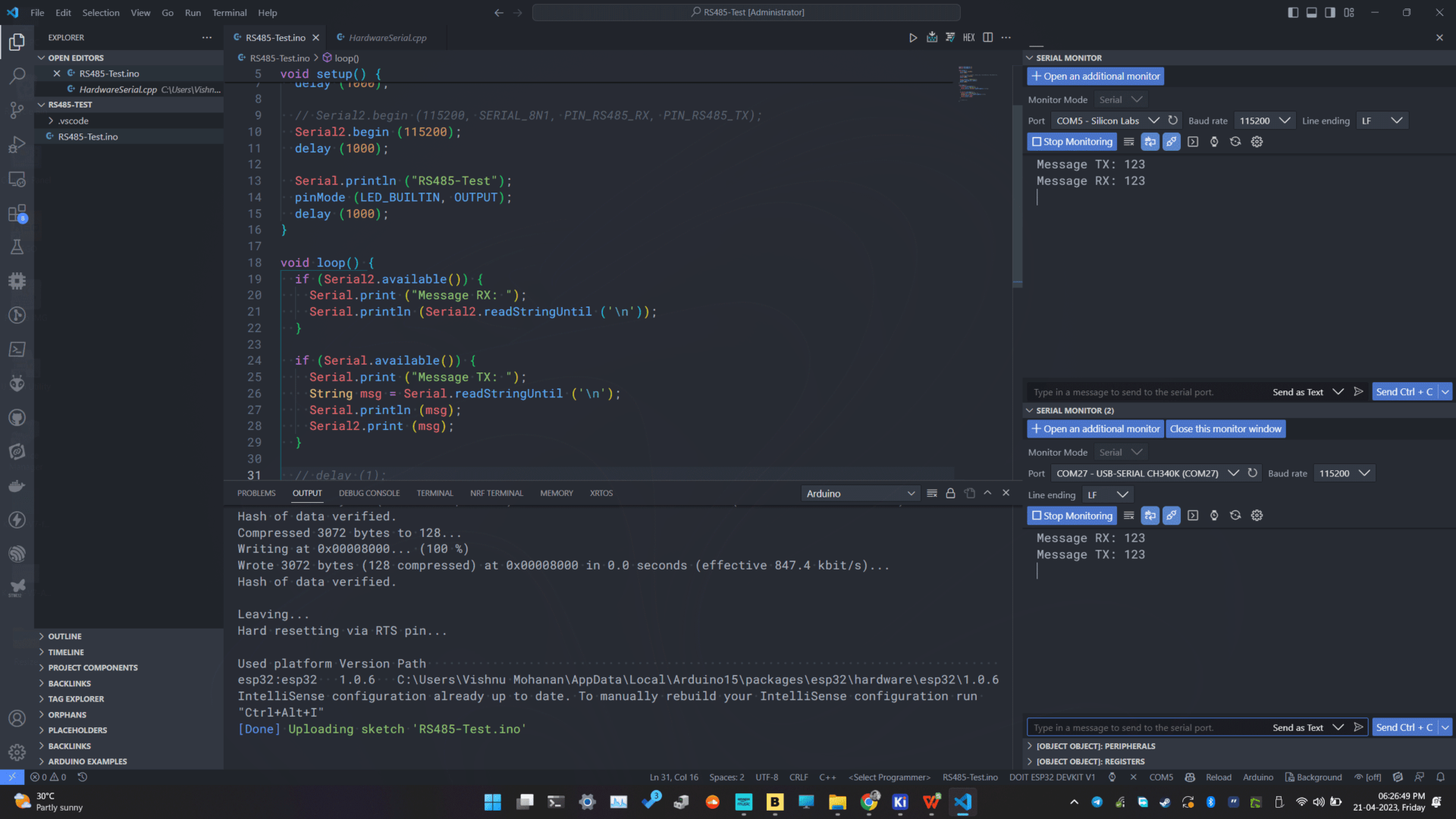Toggle autoscroll in Serial Monitor (2)
The width and height of the screenshot is (1456, 819).
1150,516
